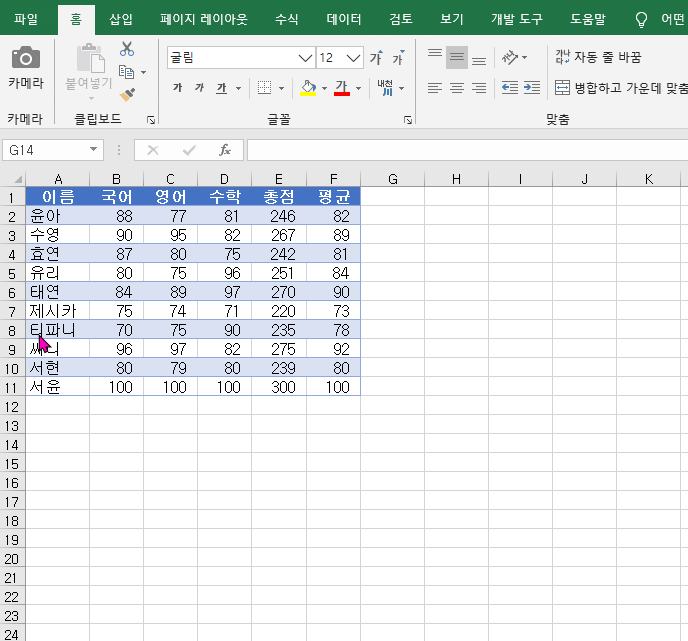Switch to the 페이지 레이아웃 tab
The width and height of the screenshot is (688, 641).
point(204,19)
